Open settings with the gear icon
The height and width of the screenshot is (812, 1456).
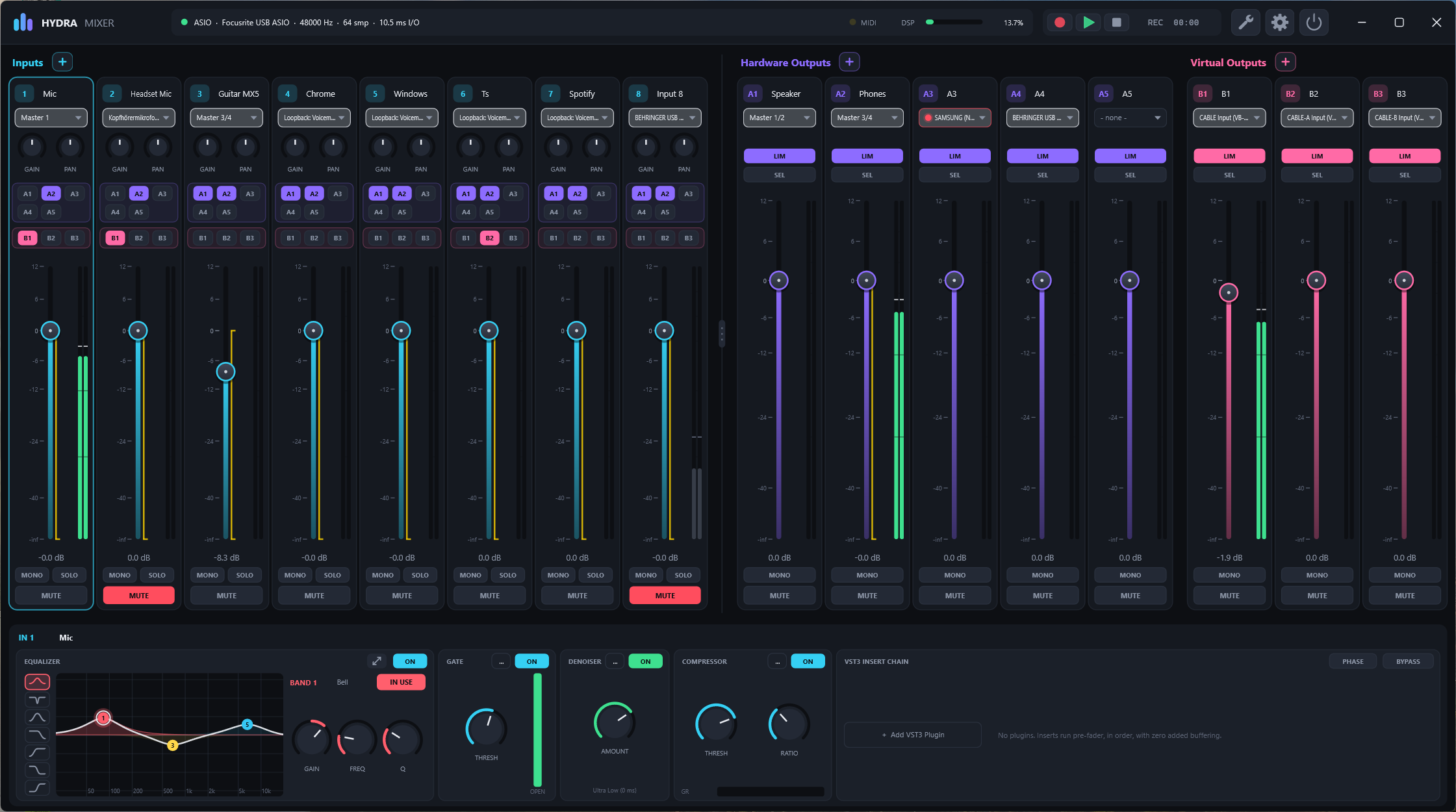(1279, 23)
